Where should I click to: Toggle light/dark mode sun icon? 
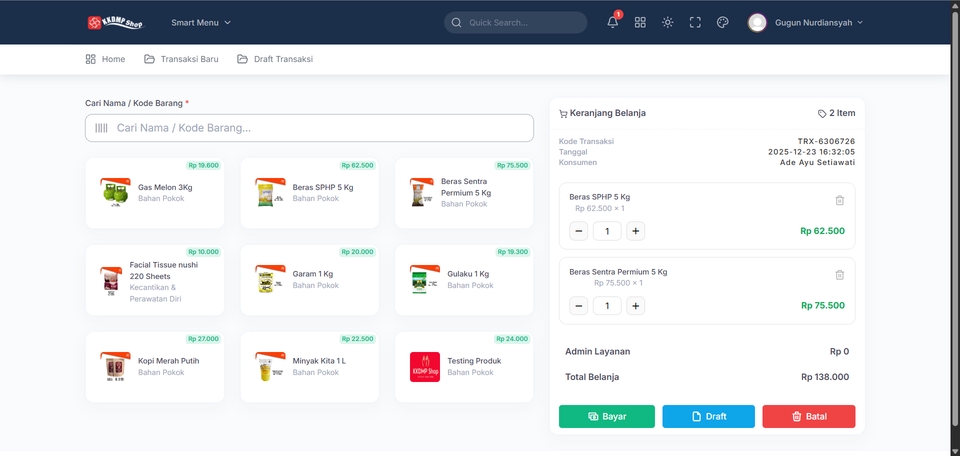(667, 23)
